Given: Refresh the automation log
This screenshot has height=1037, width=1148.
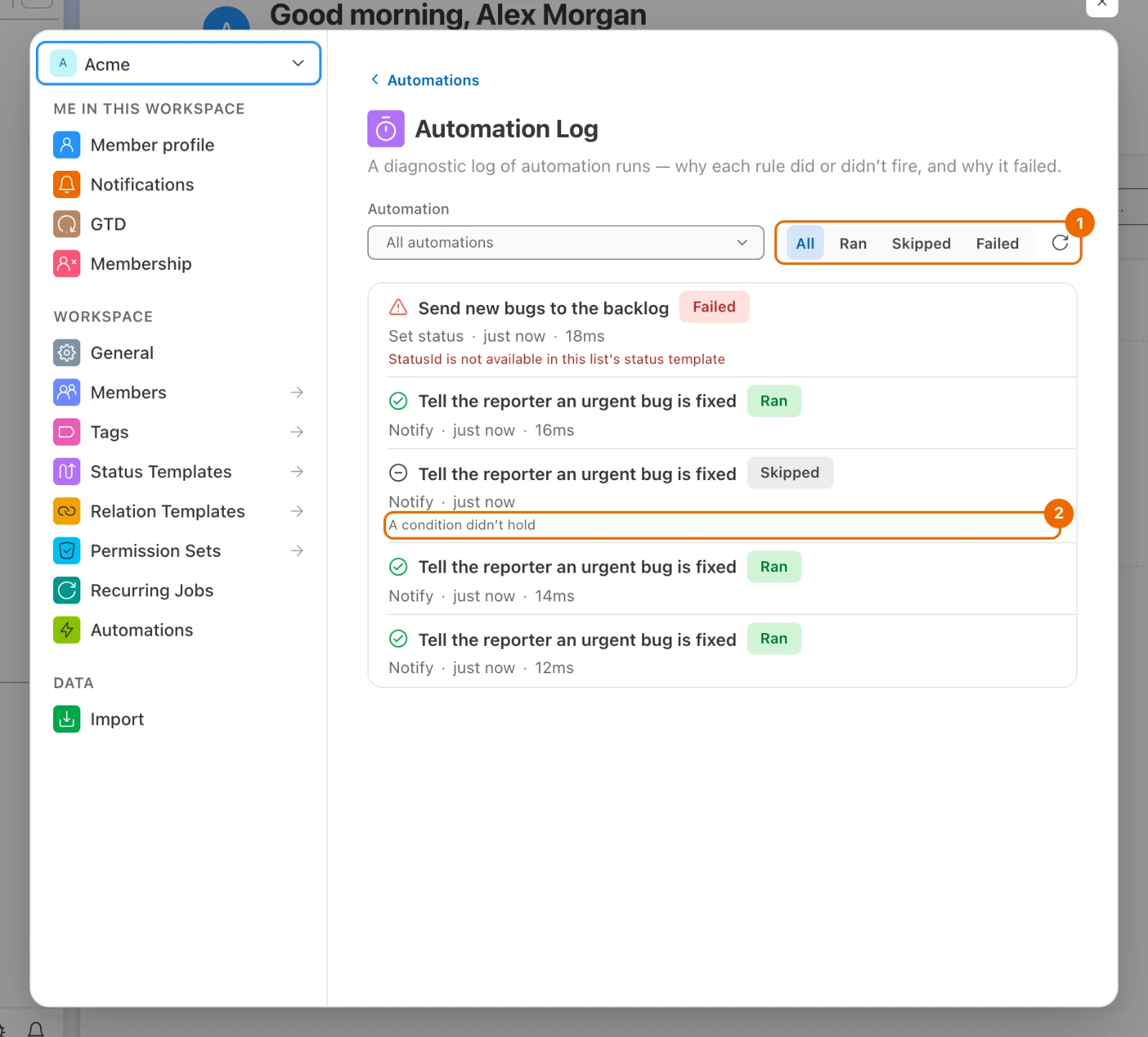Looking at the screenshot, I should 1060,243.
